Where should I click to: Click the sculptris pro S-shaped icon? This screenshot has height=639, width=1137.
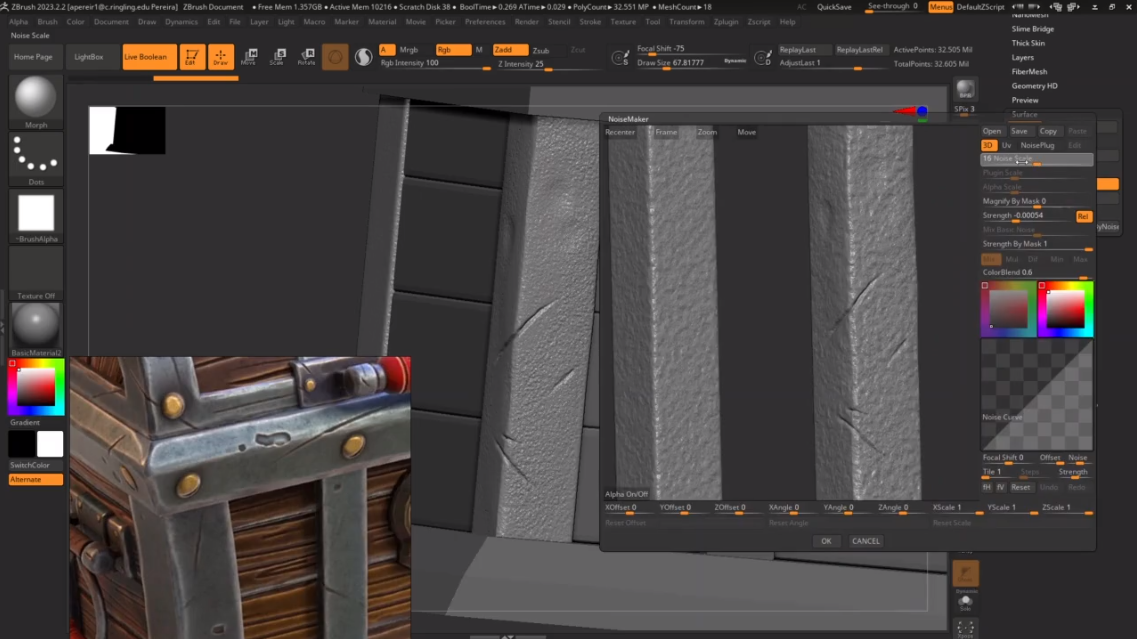(363, 57)
